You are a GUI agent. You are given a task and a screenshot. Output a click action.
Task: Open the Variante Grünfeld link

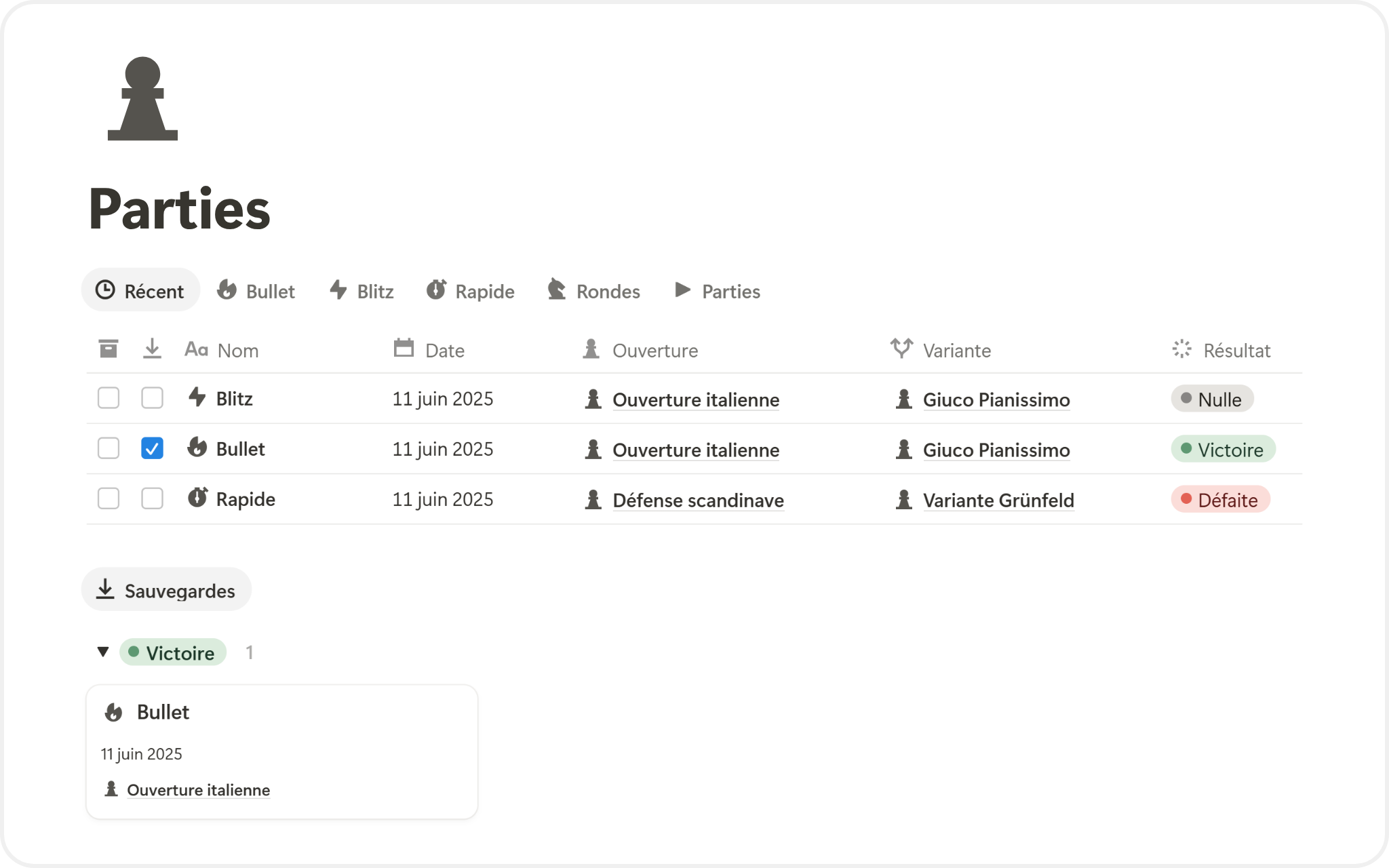pos(998,500)
